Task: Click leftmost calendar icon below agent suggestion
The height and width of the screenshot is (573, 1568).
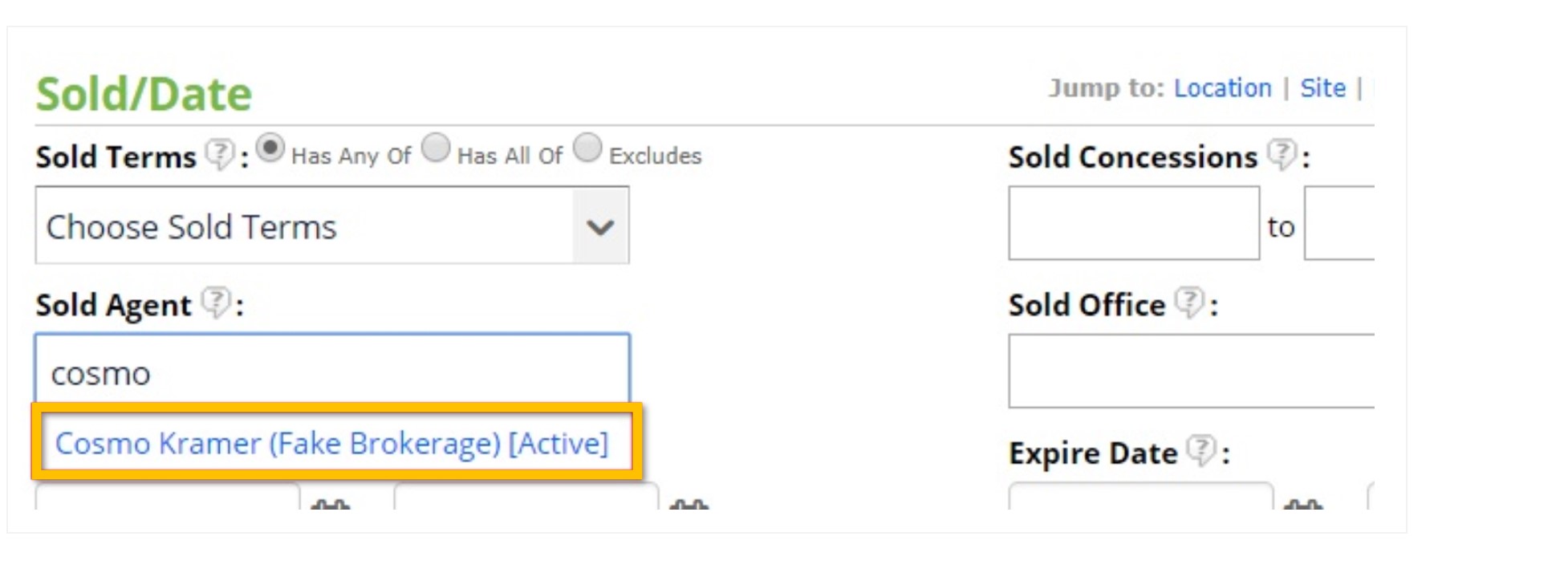Action: (330, 505)
